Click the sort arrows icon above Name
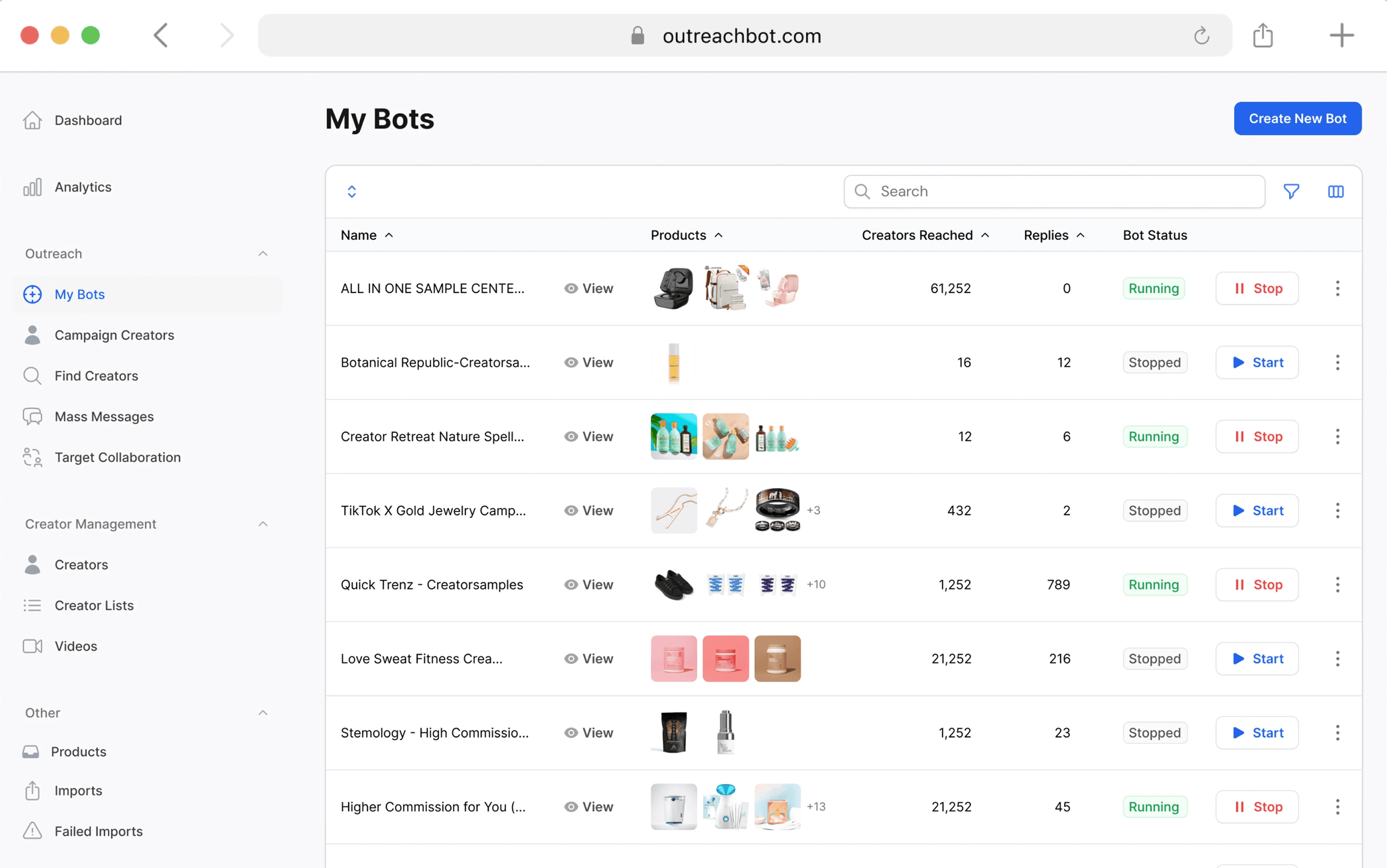The width and height of the screenshot is (1387, 868). tap(351, 191)
